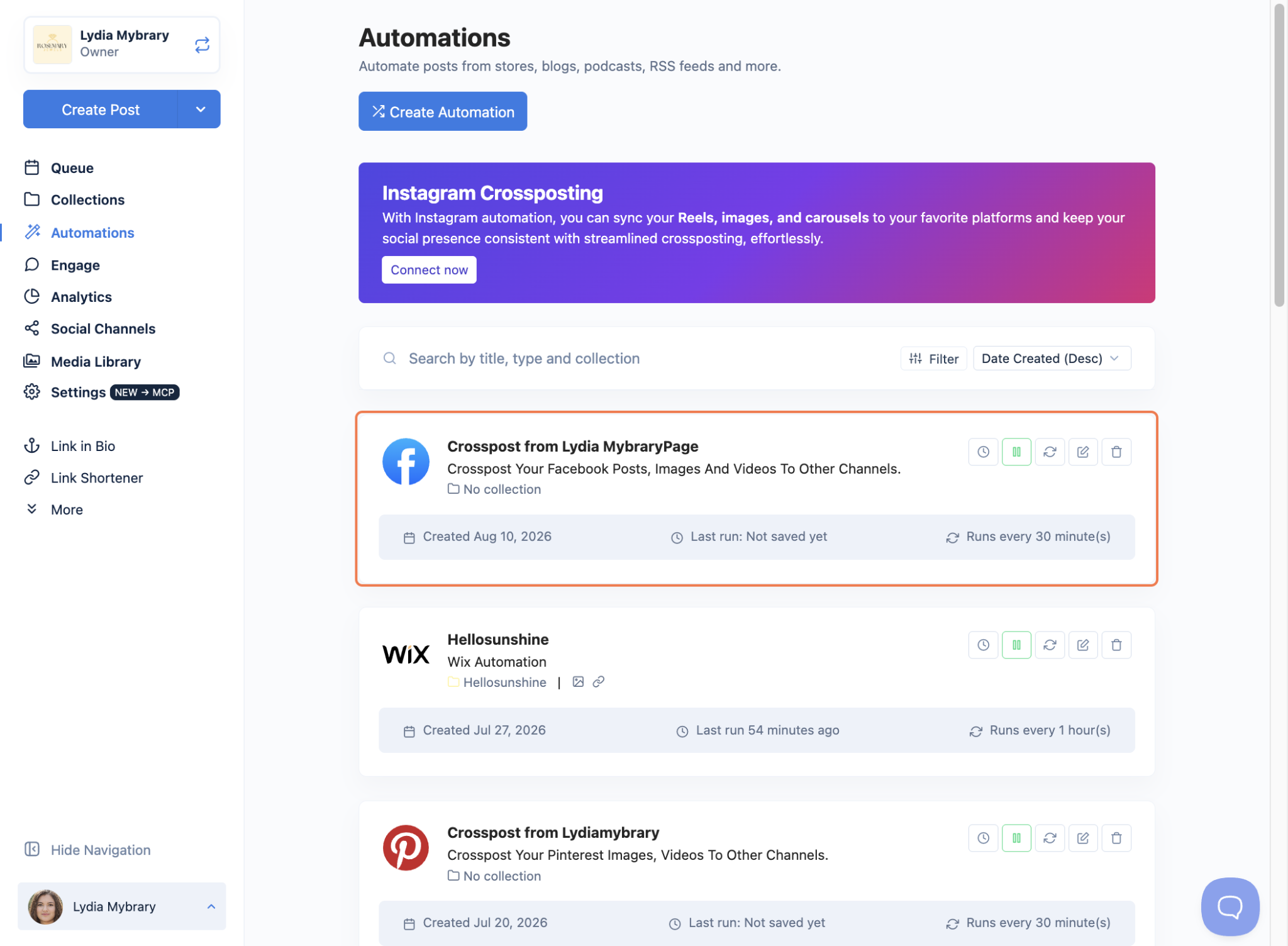Click the Hellosunshine automation title
The height and width of the screenshot is (946, 1288).
[x=497, y=639]
